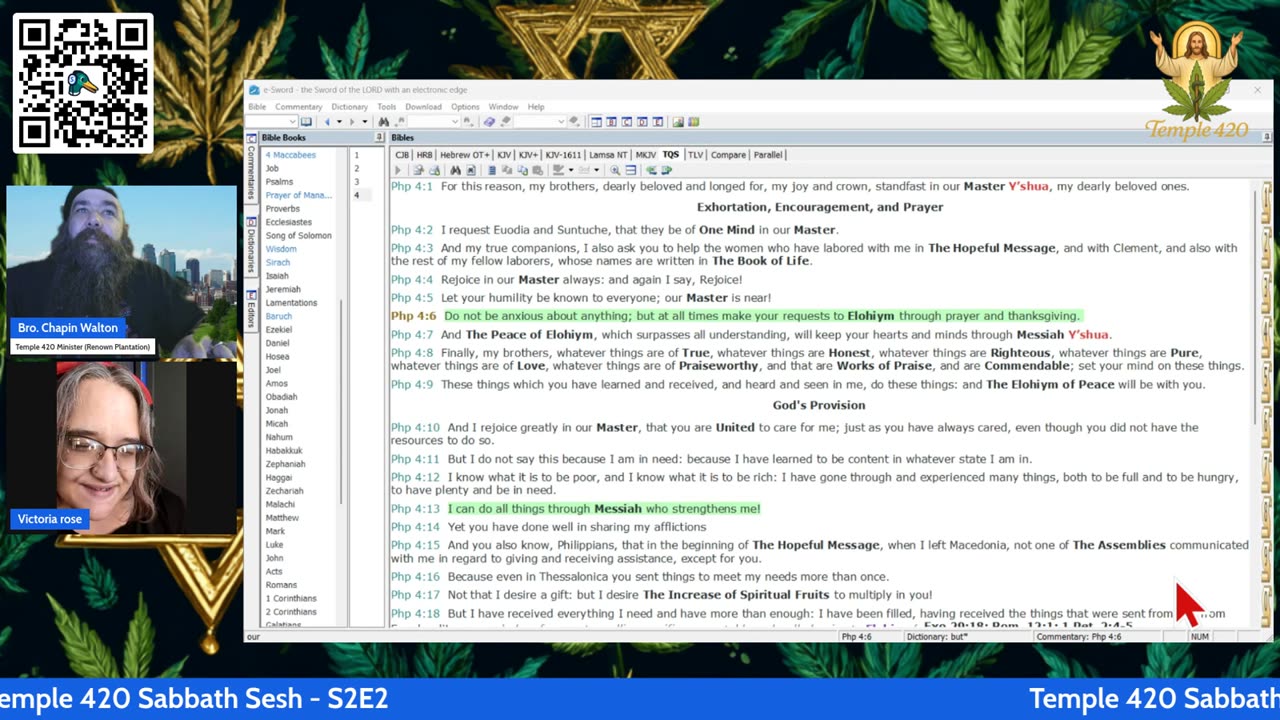This screenshot has height=720, width=1280.
Task: Click status bar entry 'Commentary: Php 4:6'
Action: coord(1078,637)
